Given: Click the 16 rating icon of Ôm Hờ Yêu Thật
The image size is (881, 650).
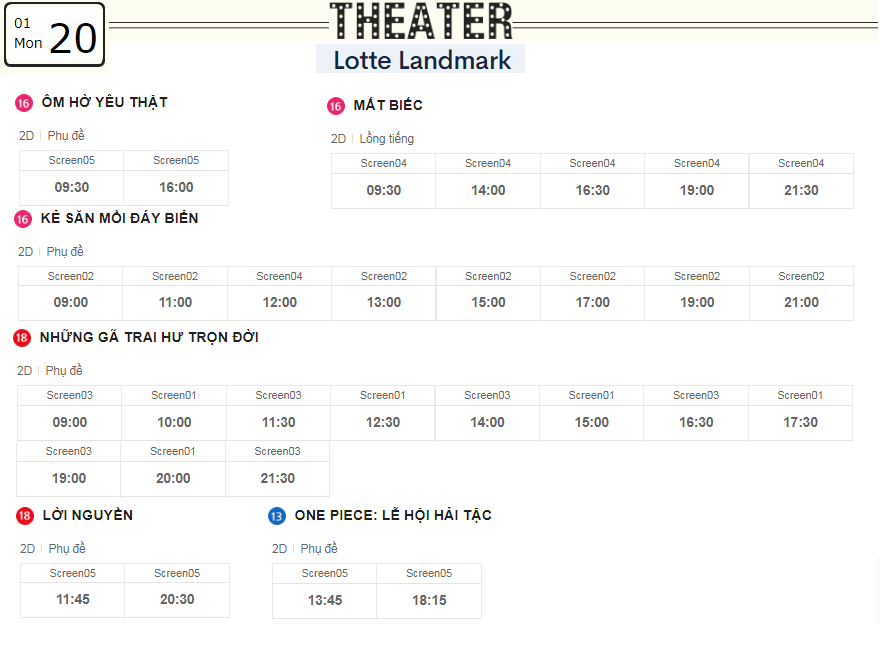Looking at the screenshot, I should point(24,103).
